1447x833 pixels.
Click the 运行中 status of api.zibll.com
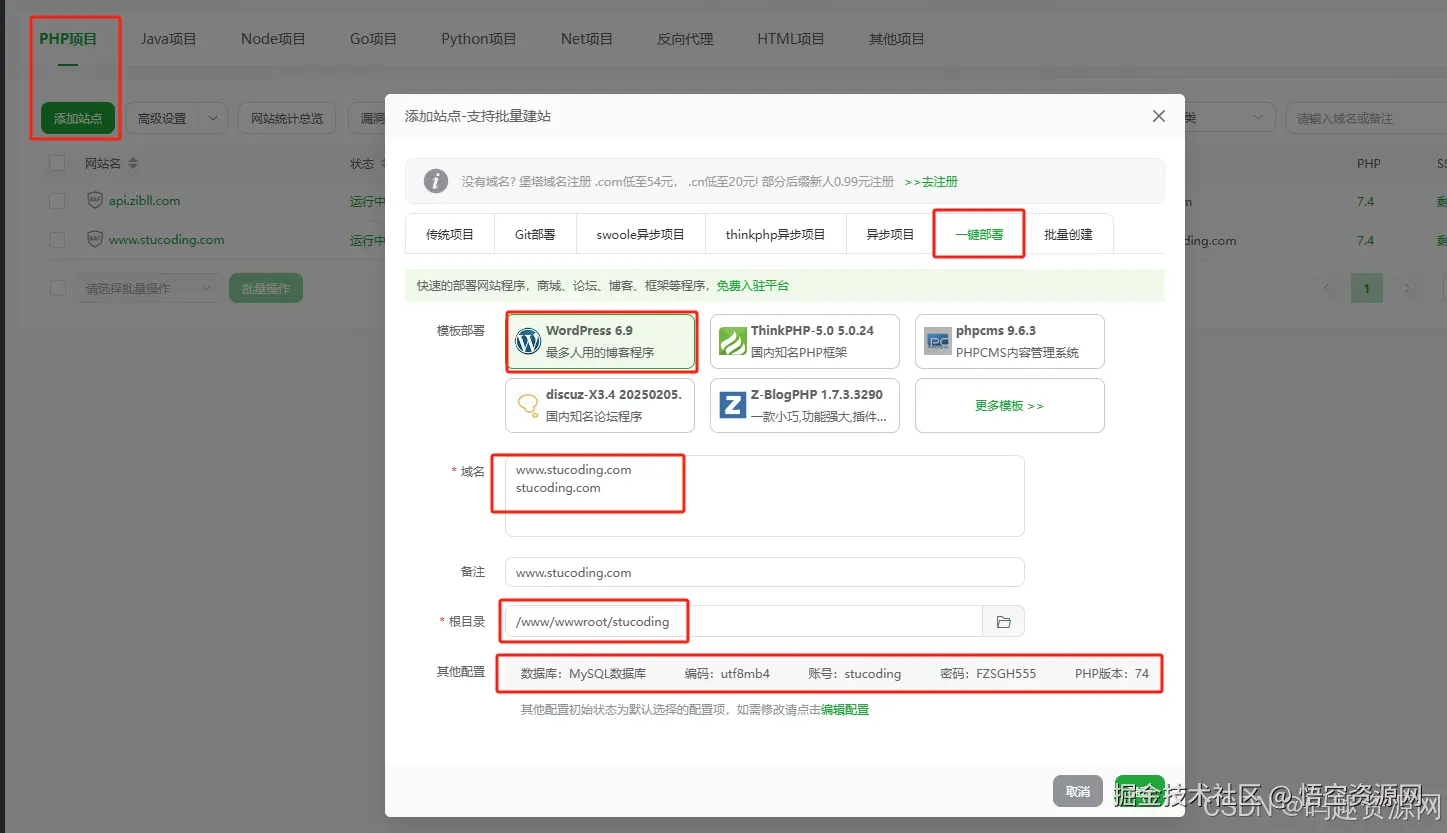[x=367, y=201]
